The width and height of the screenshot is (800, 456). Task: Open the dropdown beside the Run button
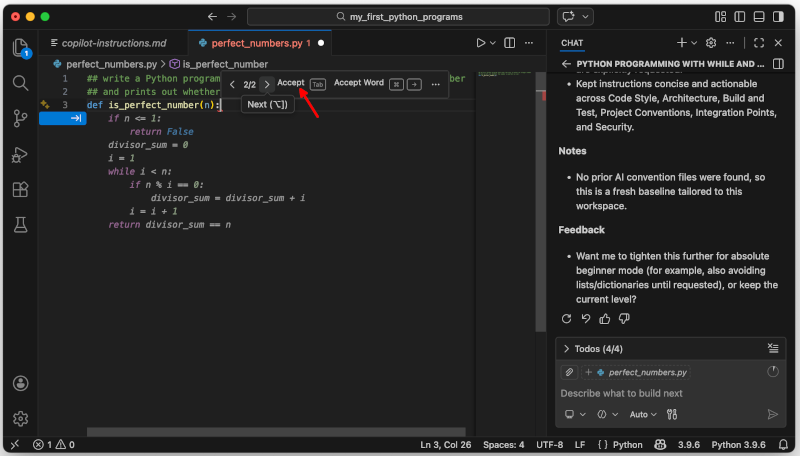coord(494,43)
